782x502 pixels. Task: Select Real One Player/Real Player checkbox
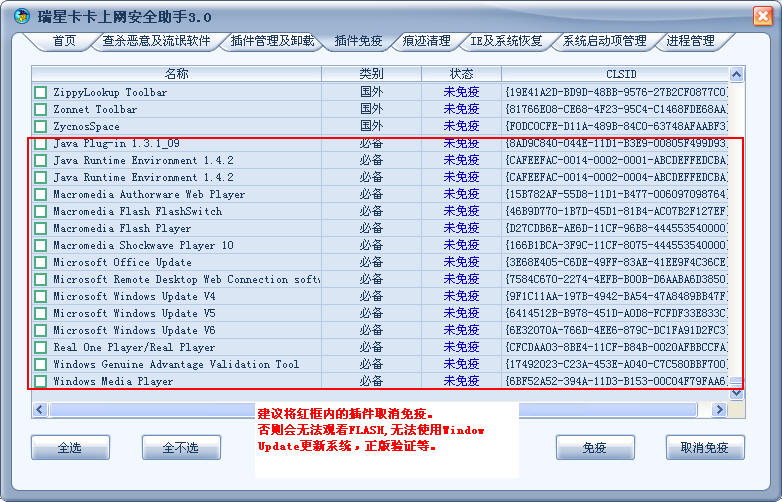[x=40, y=347]
